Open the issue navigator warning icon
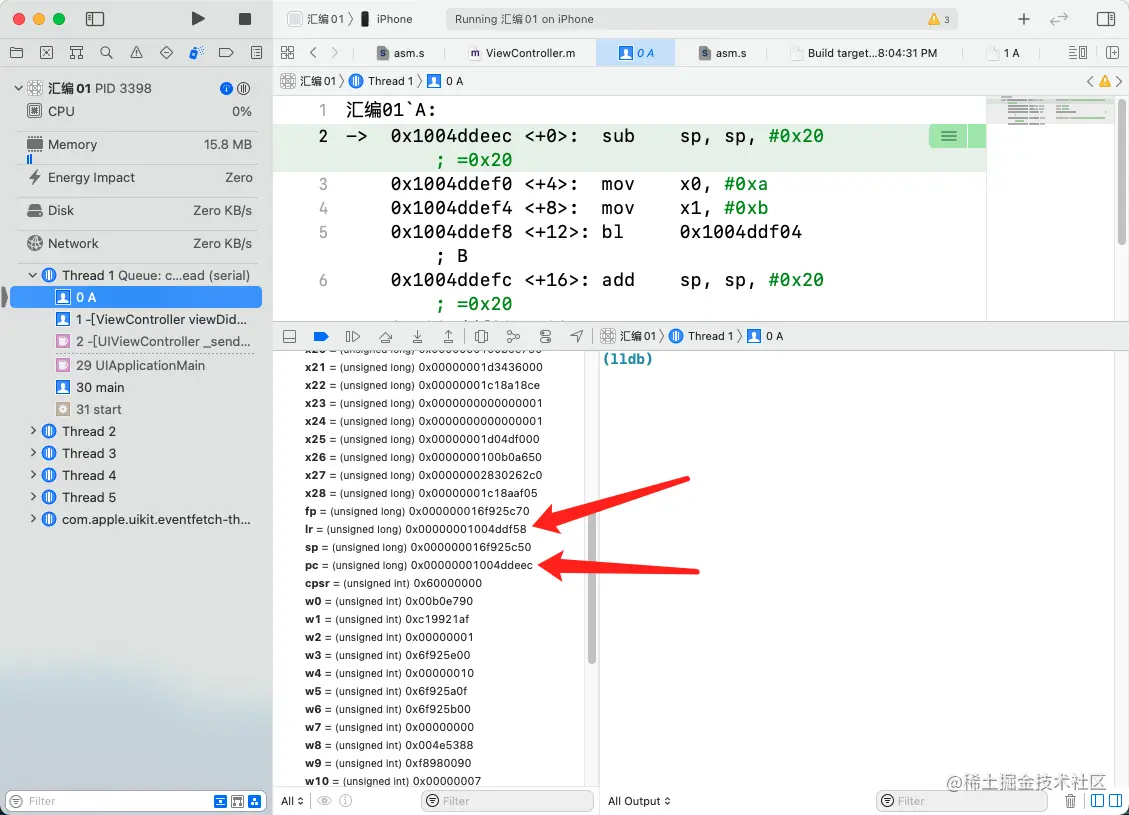1129x815 pixels. [136, 53]
